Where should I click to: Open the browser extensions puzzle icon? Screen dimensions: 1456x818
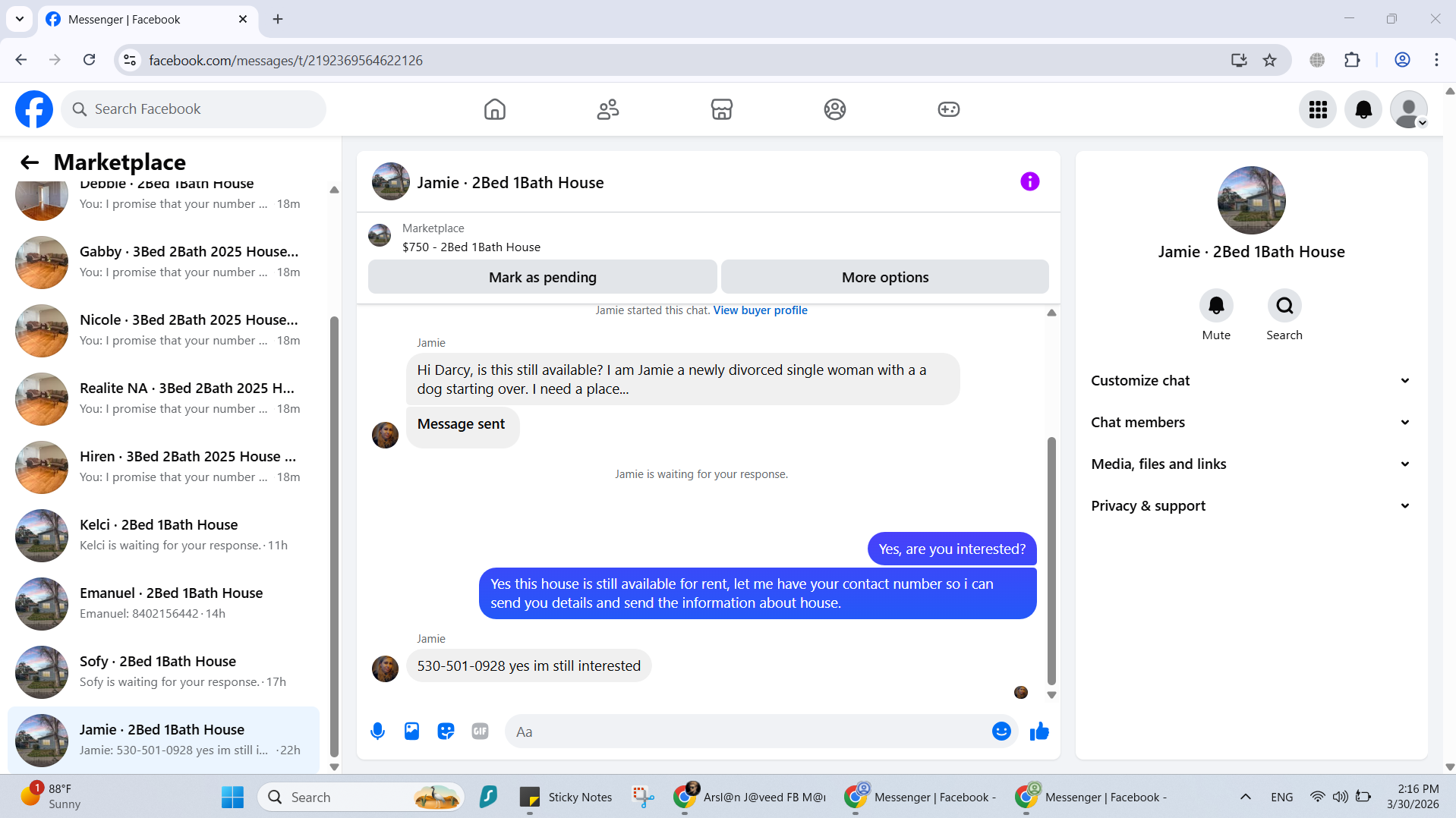pos(1352,60)
